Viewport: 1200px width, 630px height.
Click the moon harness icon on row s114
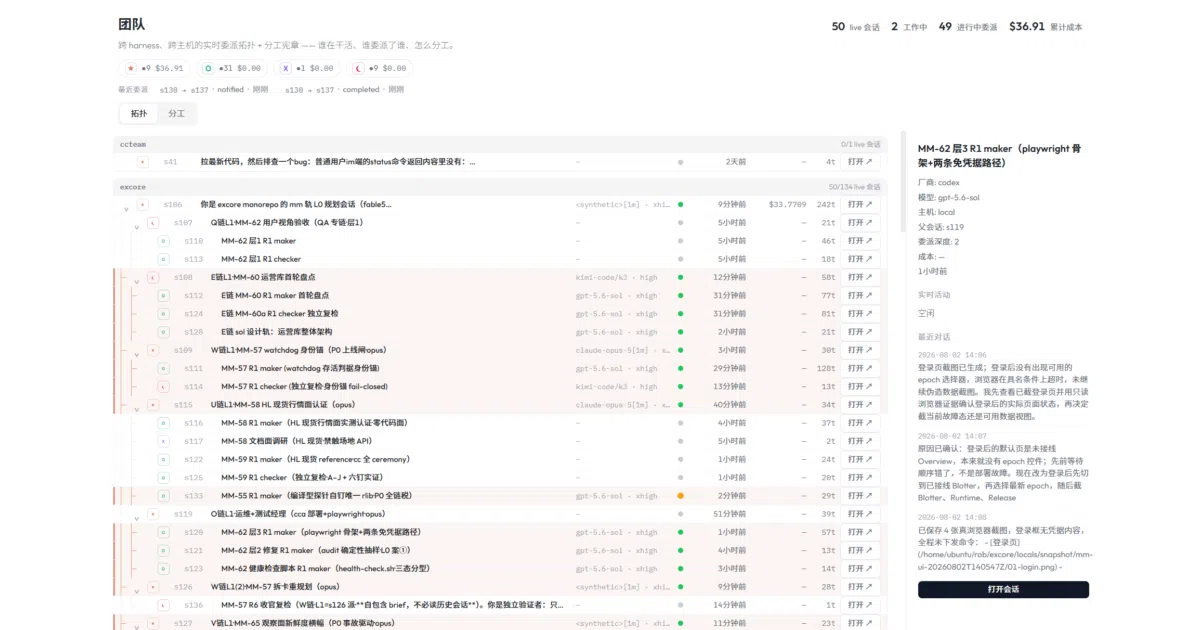(x=164, y=387)
